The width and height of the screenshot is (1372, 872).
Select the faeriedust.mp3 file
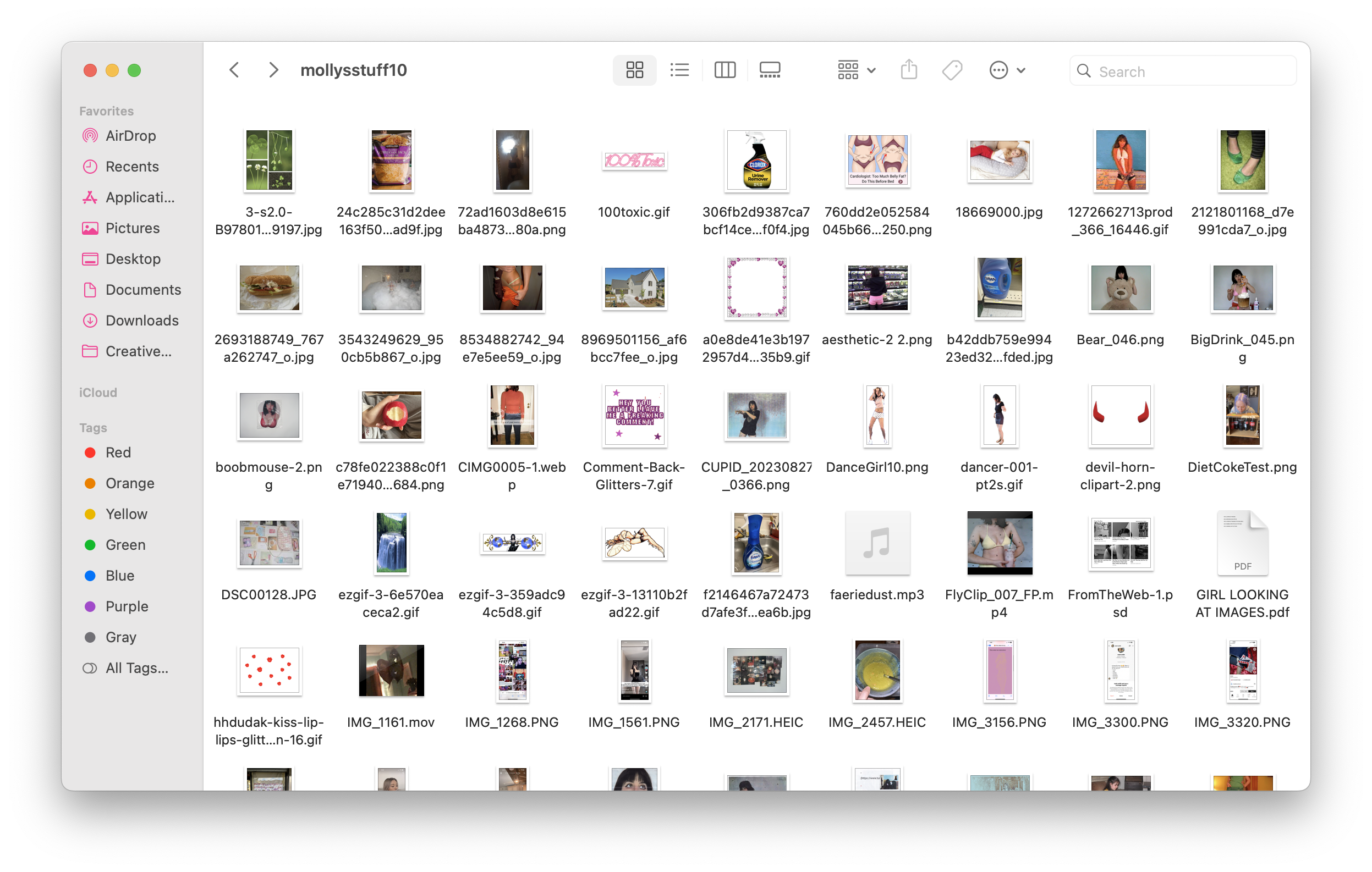pos(877,543)
